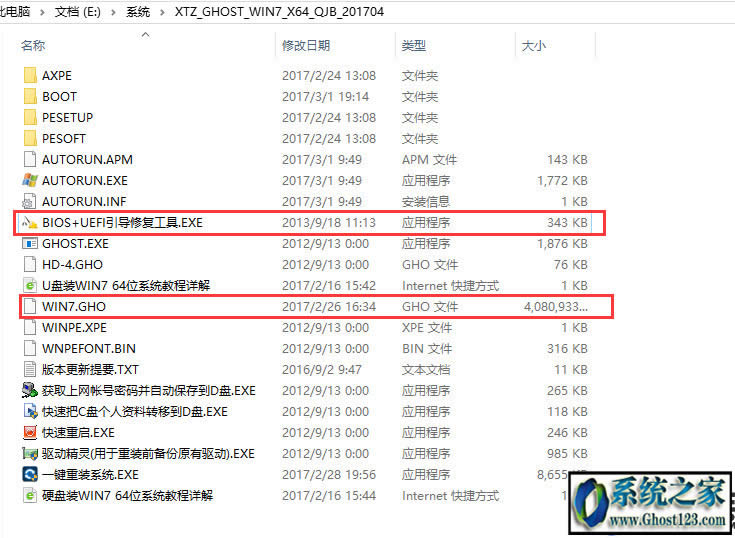Select the WNPEFONT.BIN file row
735x538 pixels.
[88, 349]
